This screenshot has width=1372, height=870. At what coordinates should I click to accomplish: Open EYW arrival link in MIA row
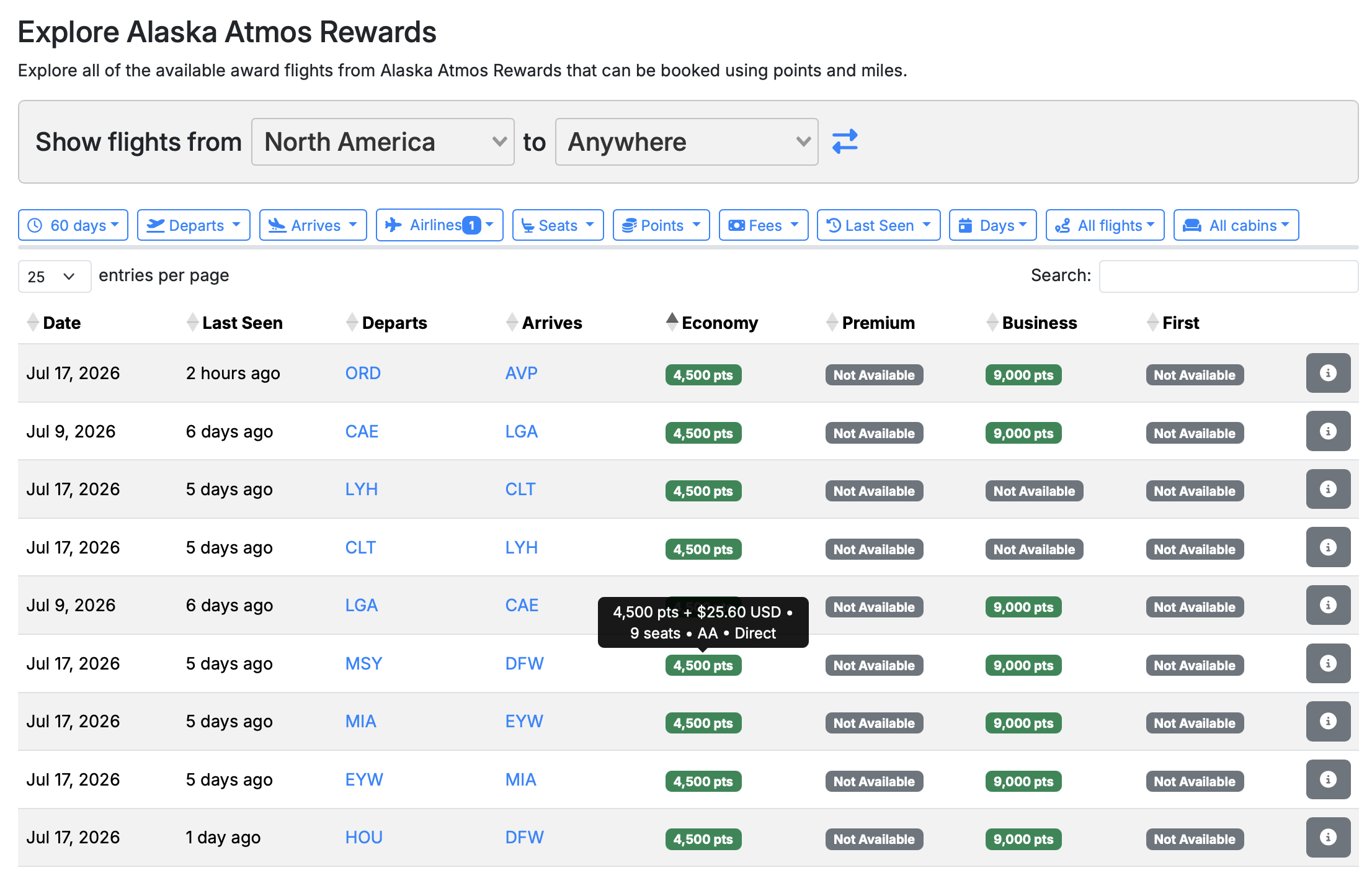click(524, 721)
